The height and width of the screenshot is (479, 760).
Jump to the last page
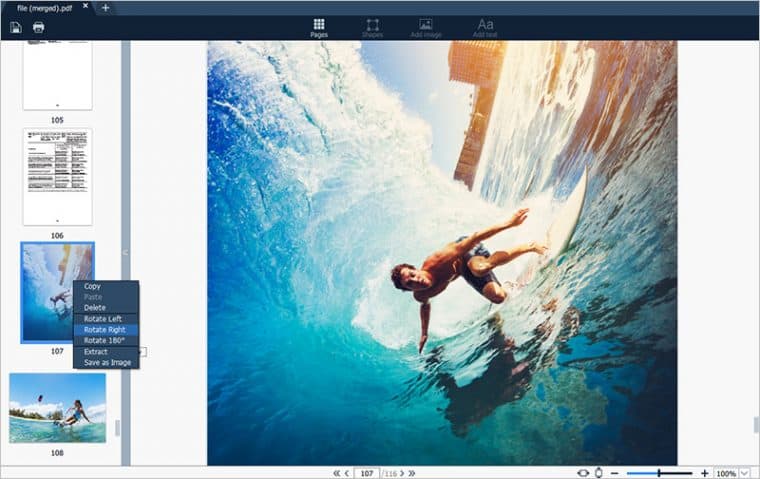(411, 473)
